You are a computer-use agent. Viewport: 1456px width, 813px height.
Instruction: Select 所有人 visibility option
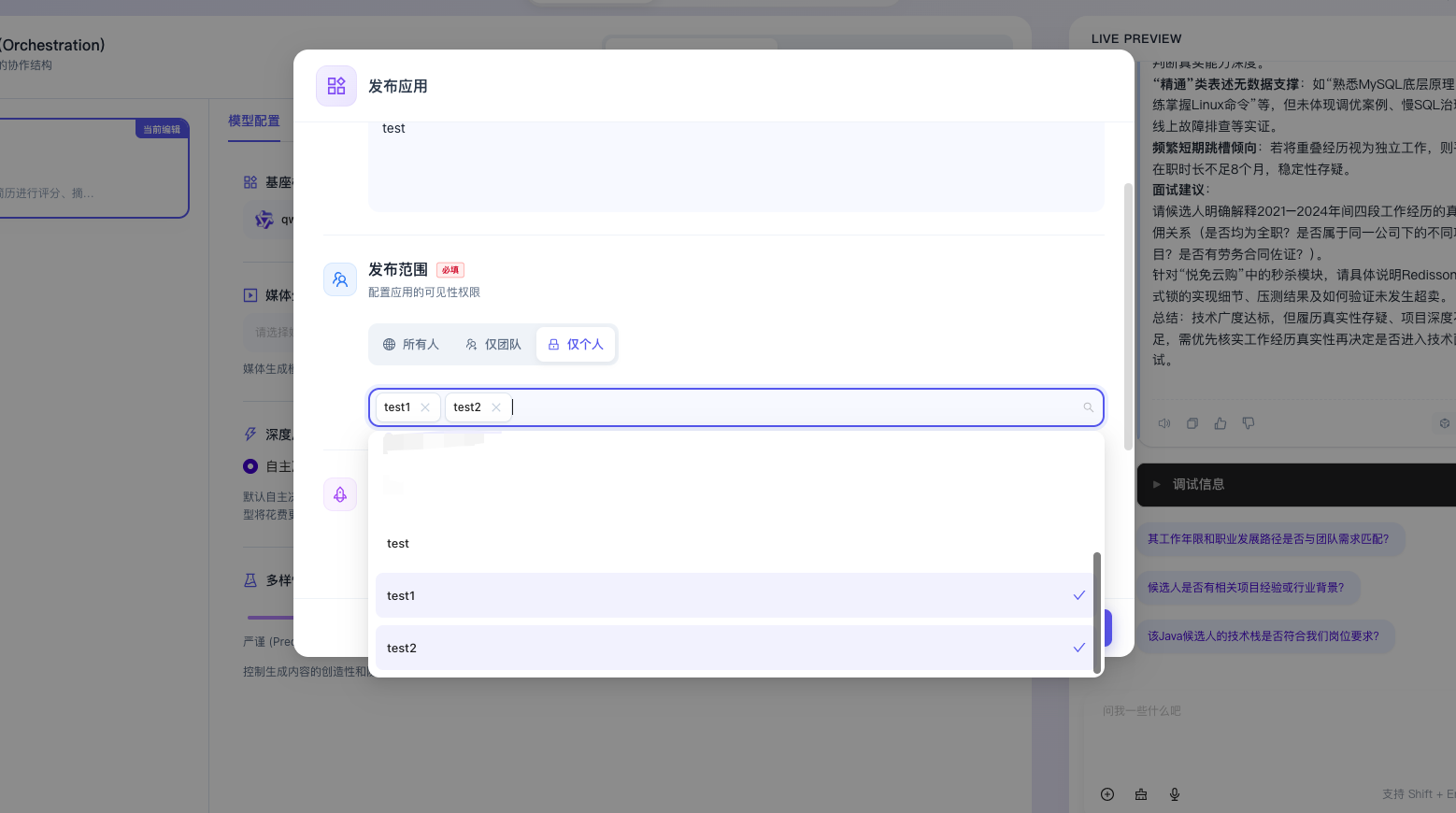click(x=411, y=345)
